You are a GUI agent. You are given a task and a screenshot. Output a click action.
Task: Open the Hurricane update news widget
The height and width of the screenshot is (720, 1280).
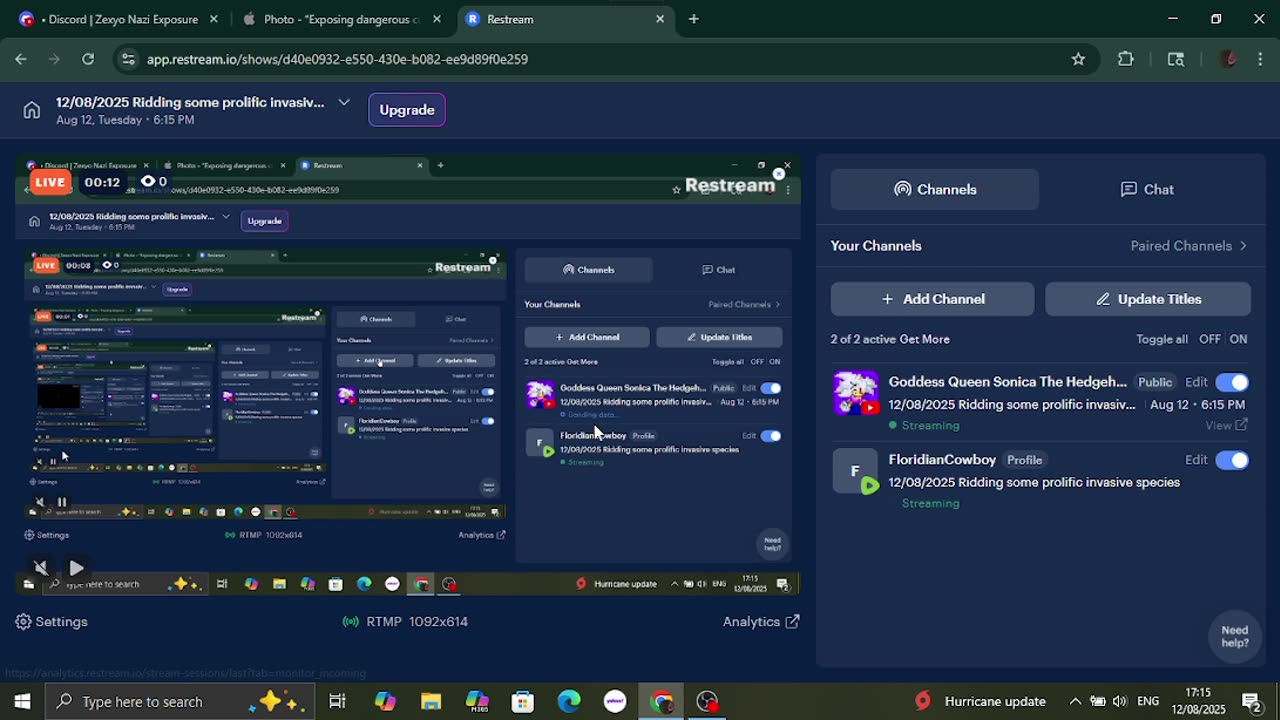pos(980,701)
